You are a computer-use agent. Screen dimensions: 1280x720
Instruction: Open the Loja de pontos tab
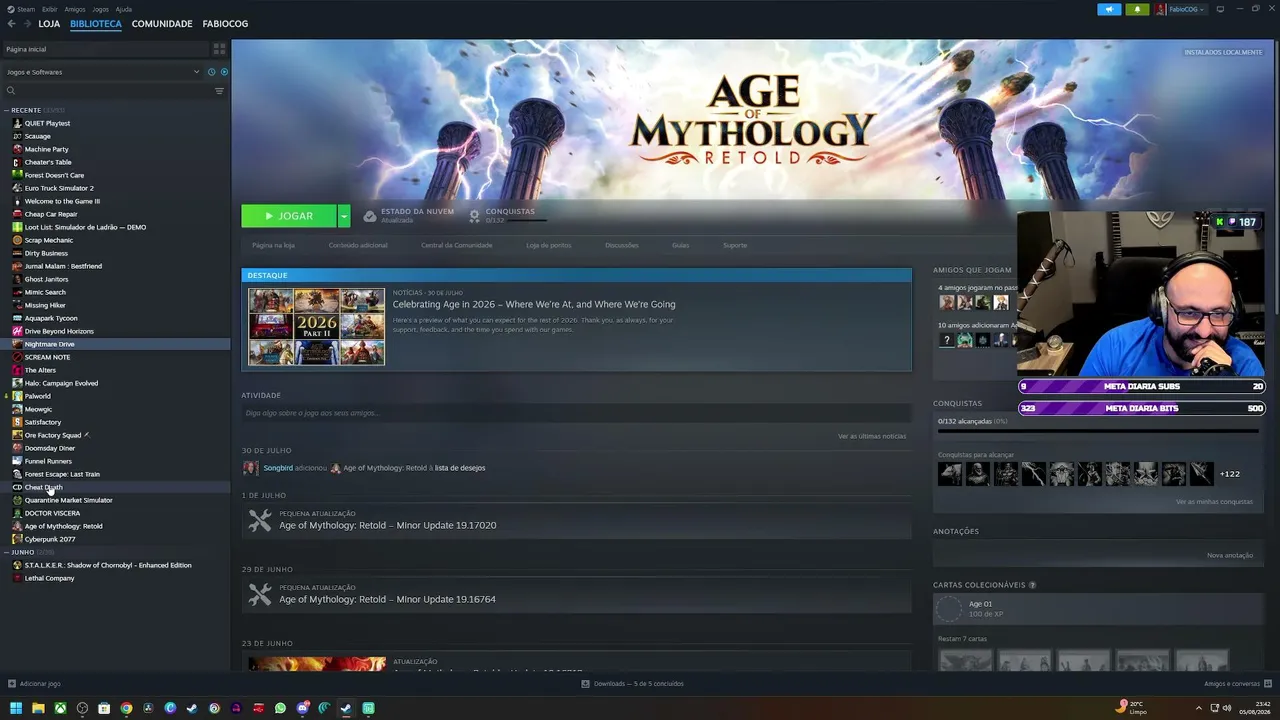pos(549,245)
